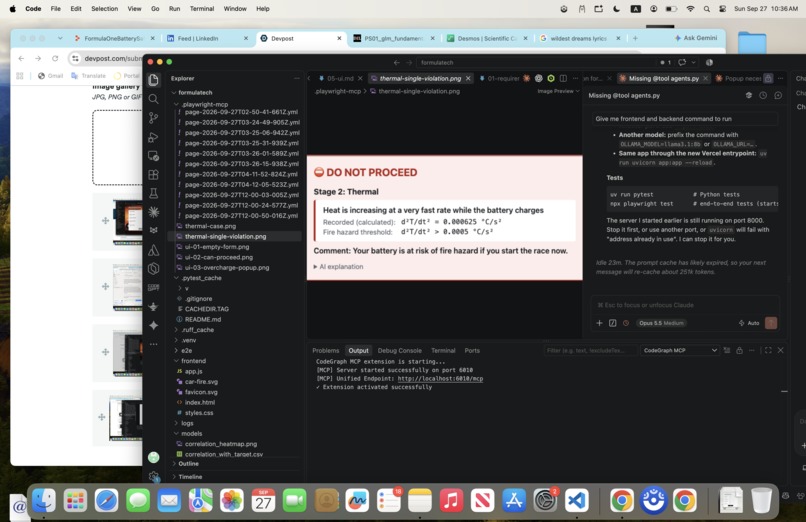Open README.md in the explorer
Viewport: 806px width, 522px height.
pyautogui.click(x=203, y=319)
